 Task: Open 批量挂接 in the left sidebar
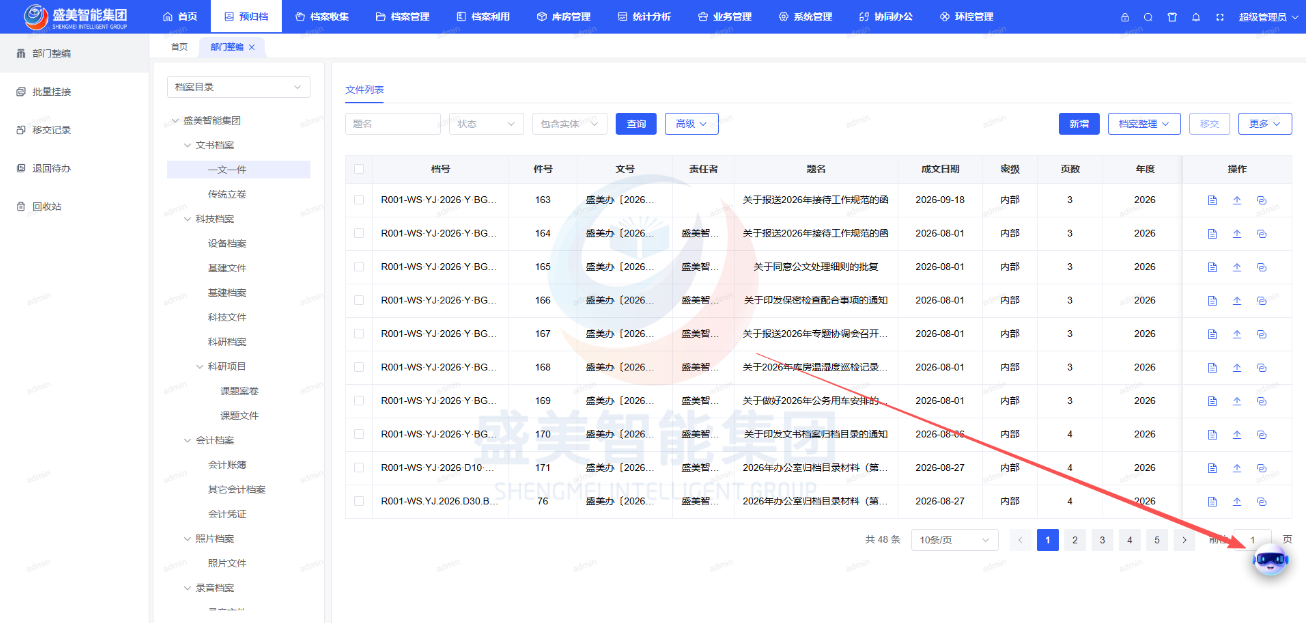click(52, 92)
